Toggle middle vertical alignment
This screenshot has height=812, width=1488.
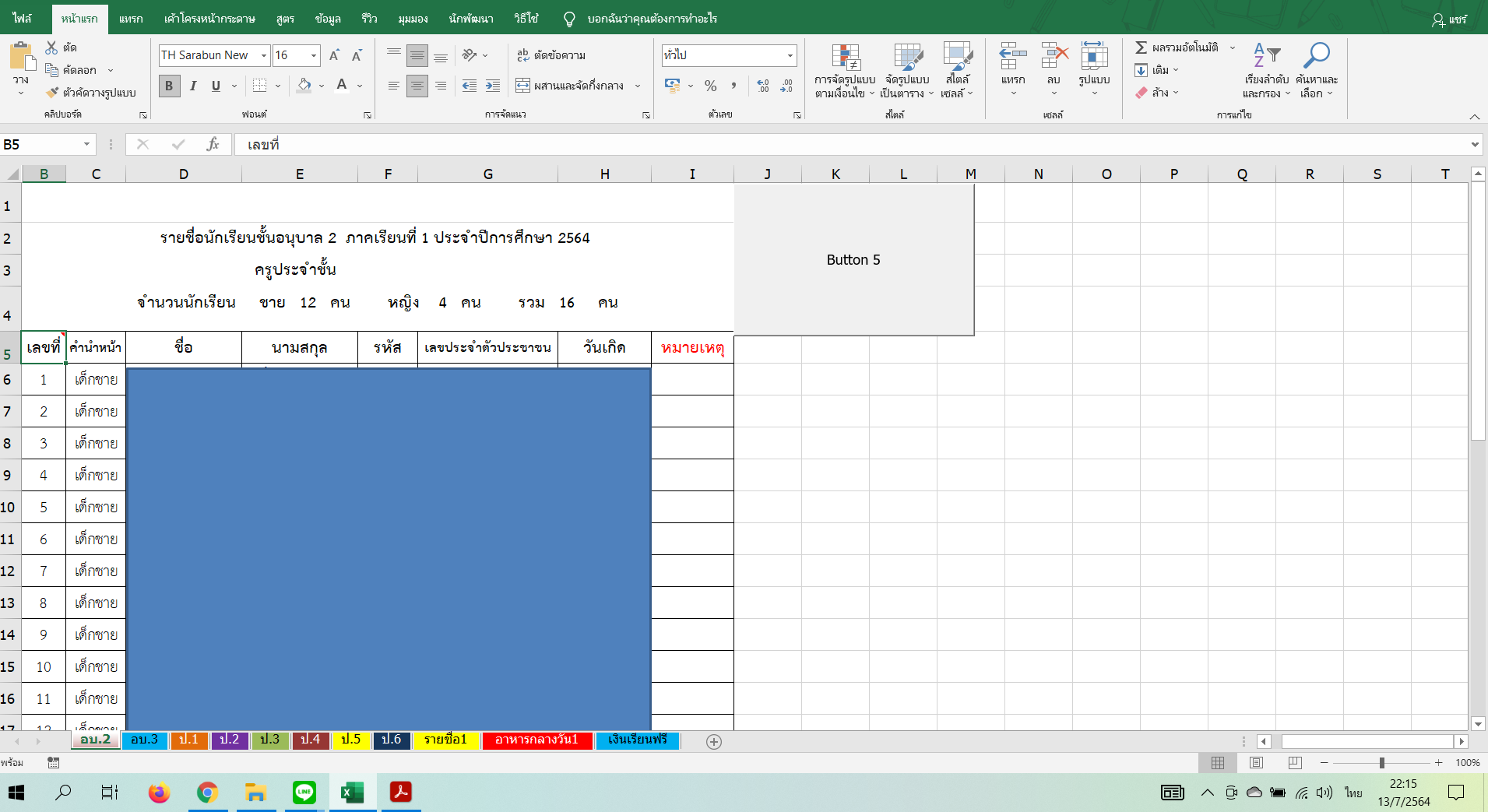coord(417,55)
